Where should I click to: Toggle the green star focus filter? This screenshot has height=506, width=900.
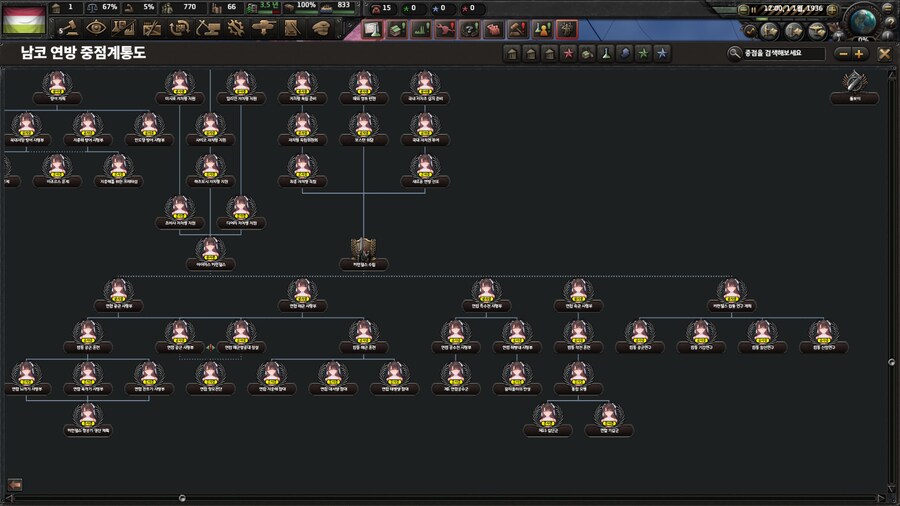[643, 54]
